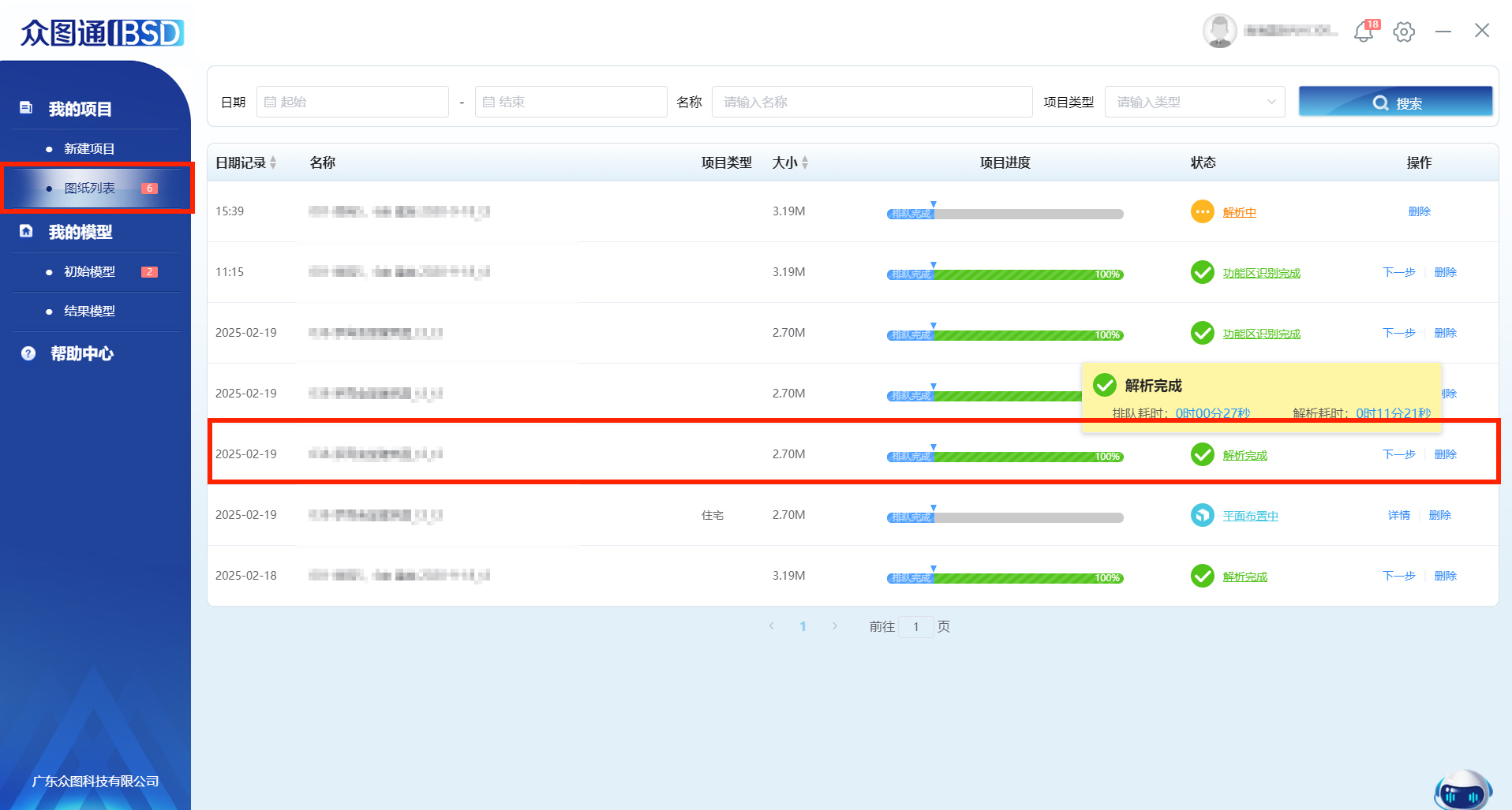Open the settings gear icon
This screenshot has width=1512, height=810.
[x=1404, y=32]
